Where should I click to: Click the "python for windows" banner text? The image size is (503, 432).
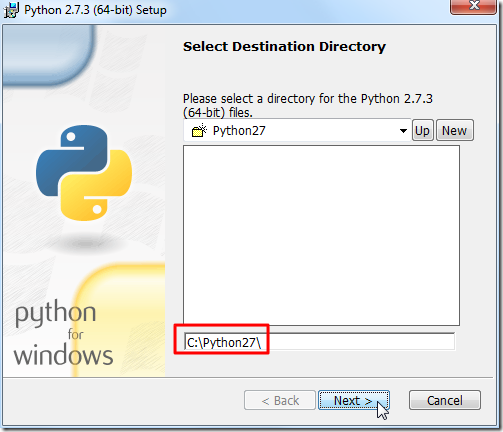point(63,333)
